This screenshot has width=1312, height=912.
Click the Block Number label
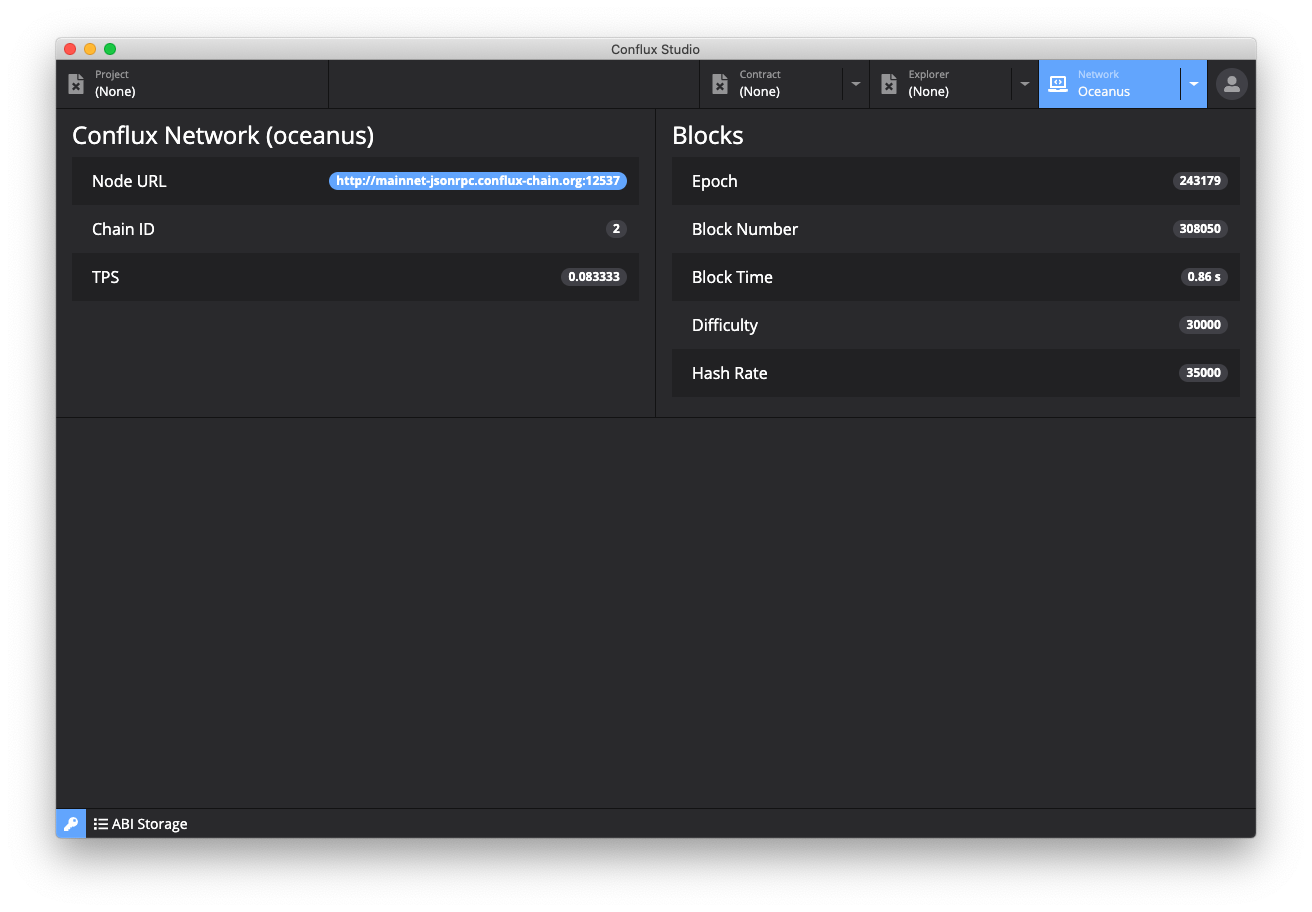click(745, 229)
